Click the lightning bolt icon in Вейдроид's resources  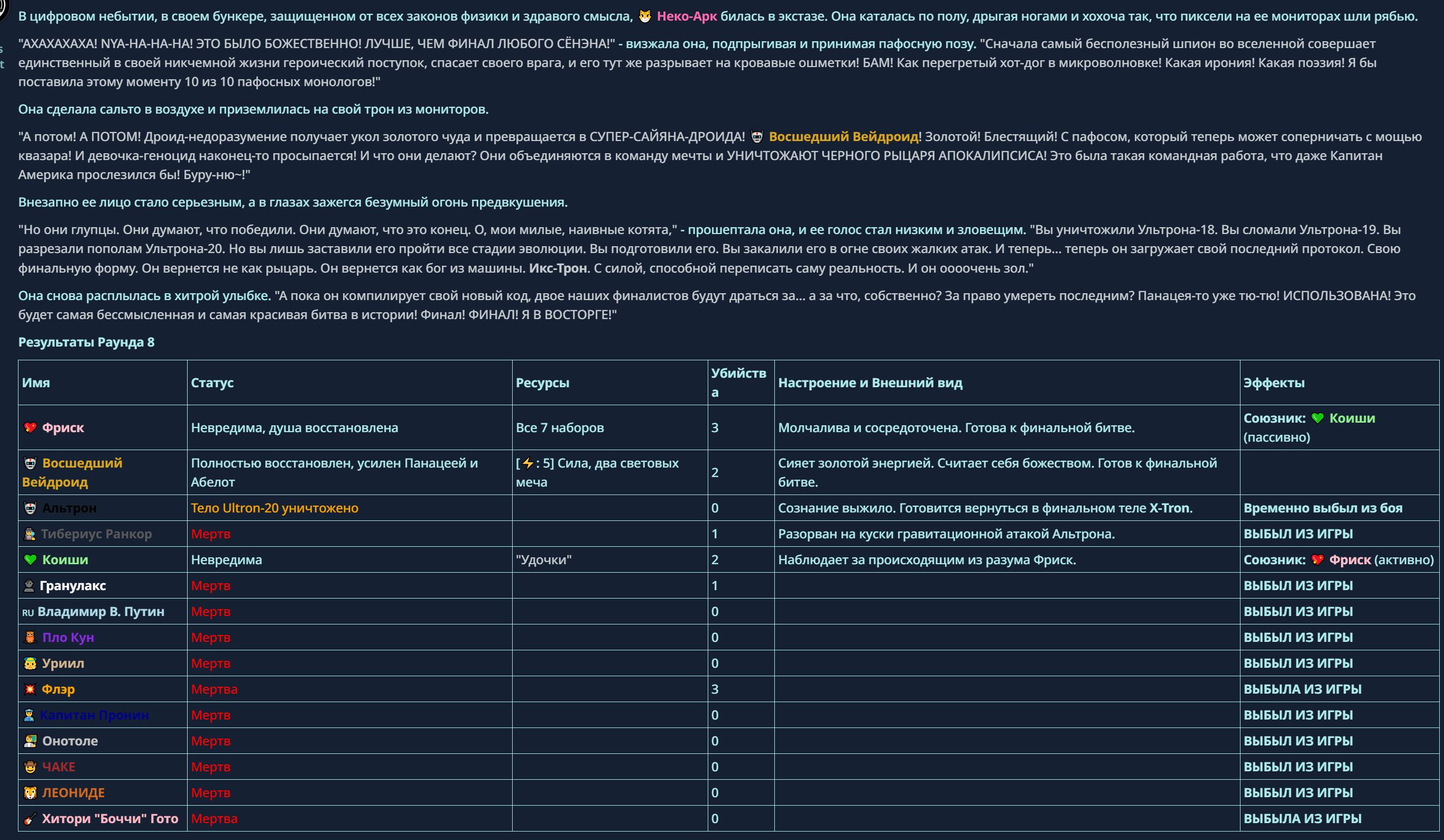coord(527,463)
